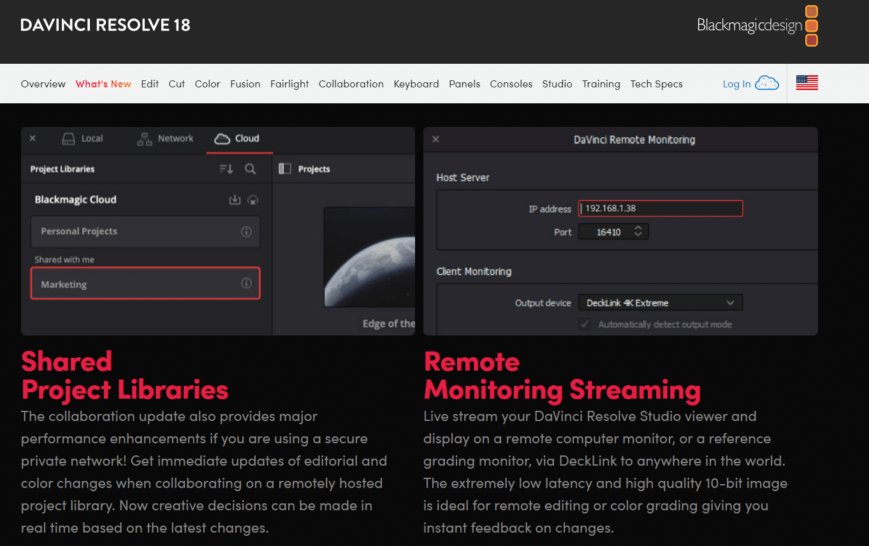This screenshot has width=869, height=546.
Task: Toggle the Projects sidebar panel icon
Action: [x=285, y=169]
